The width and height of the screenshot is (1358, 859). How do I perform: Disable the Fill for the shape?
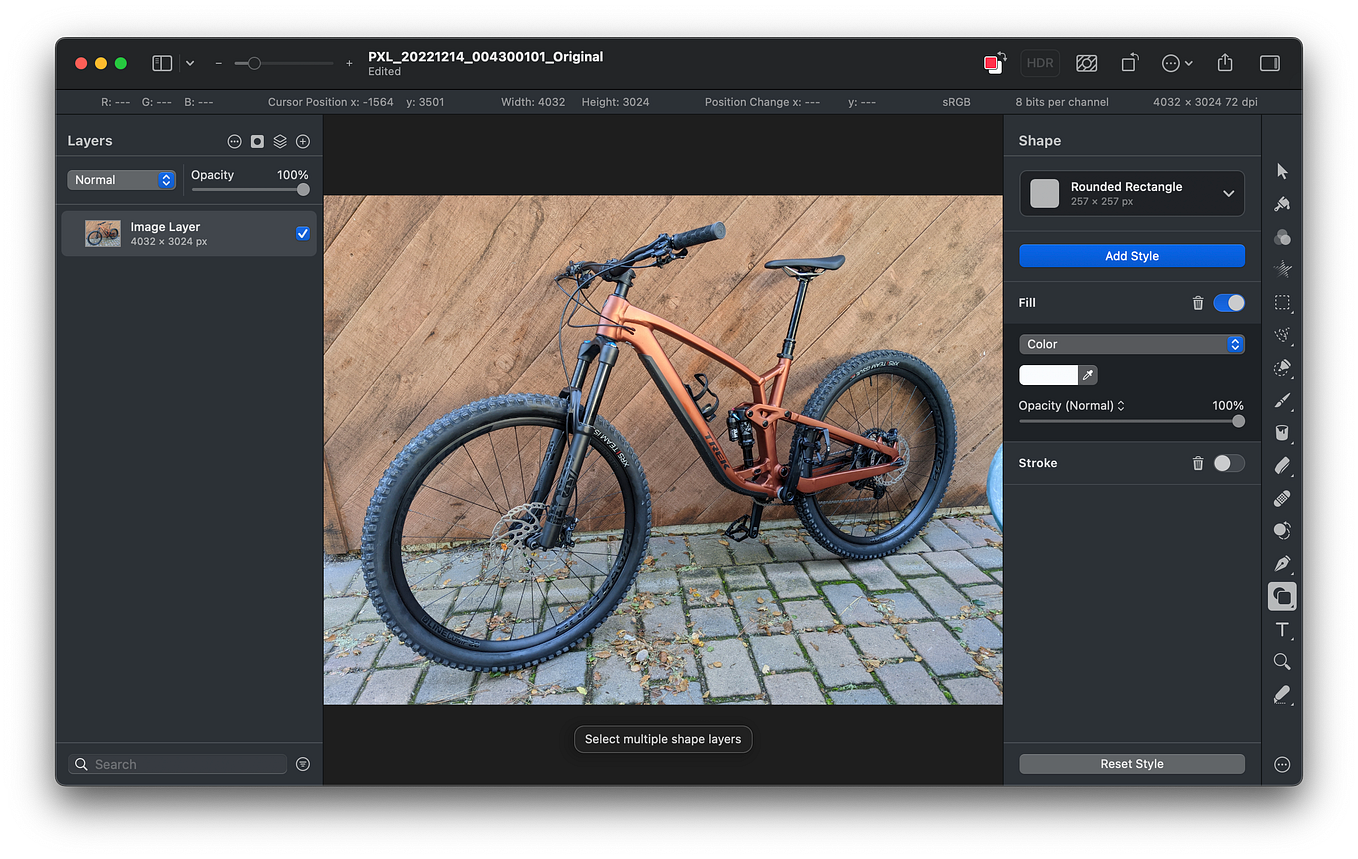1229,302
